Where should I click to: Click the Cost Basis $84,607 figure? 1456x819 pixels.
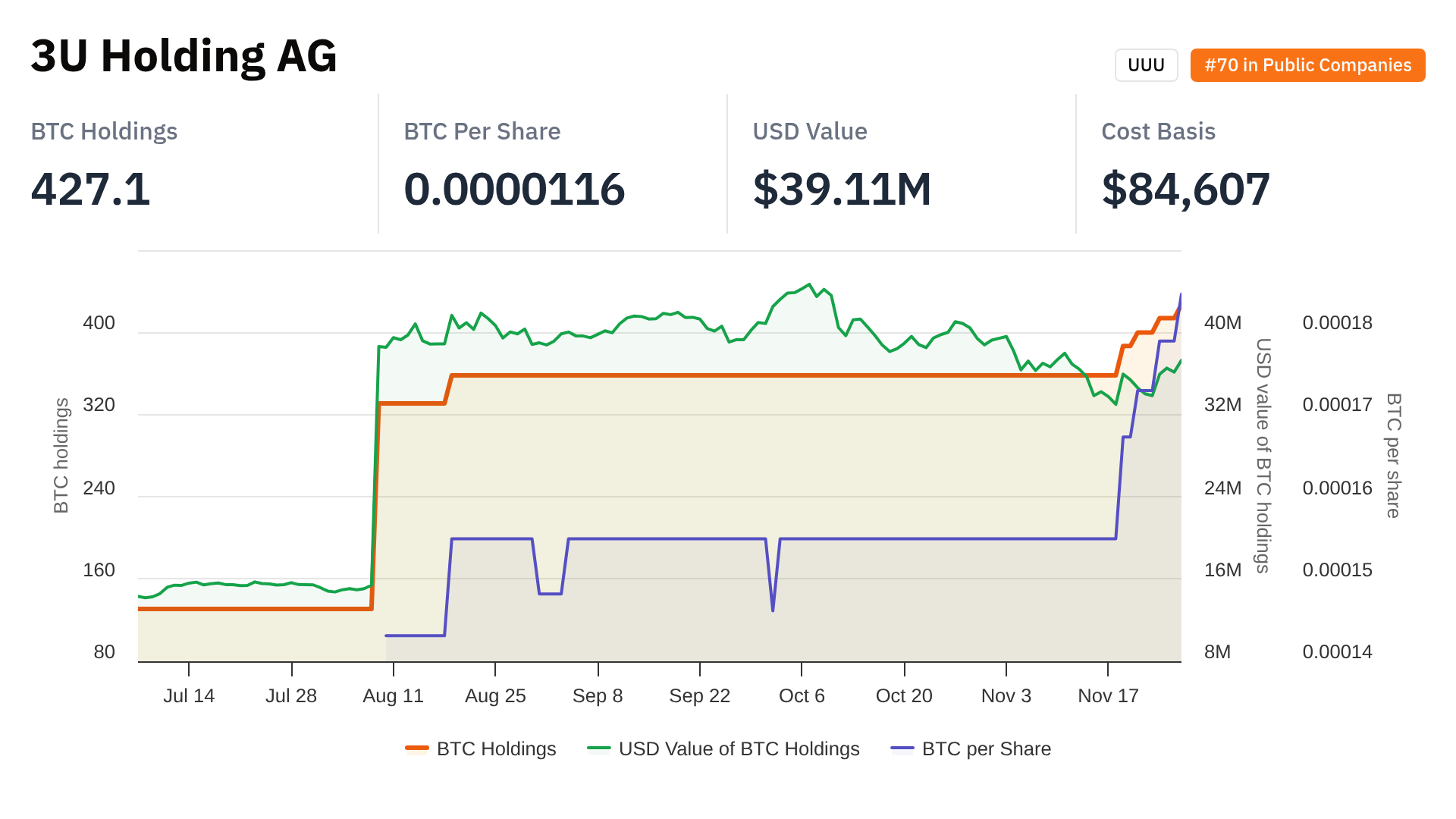coord(1185,189)
